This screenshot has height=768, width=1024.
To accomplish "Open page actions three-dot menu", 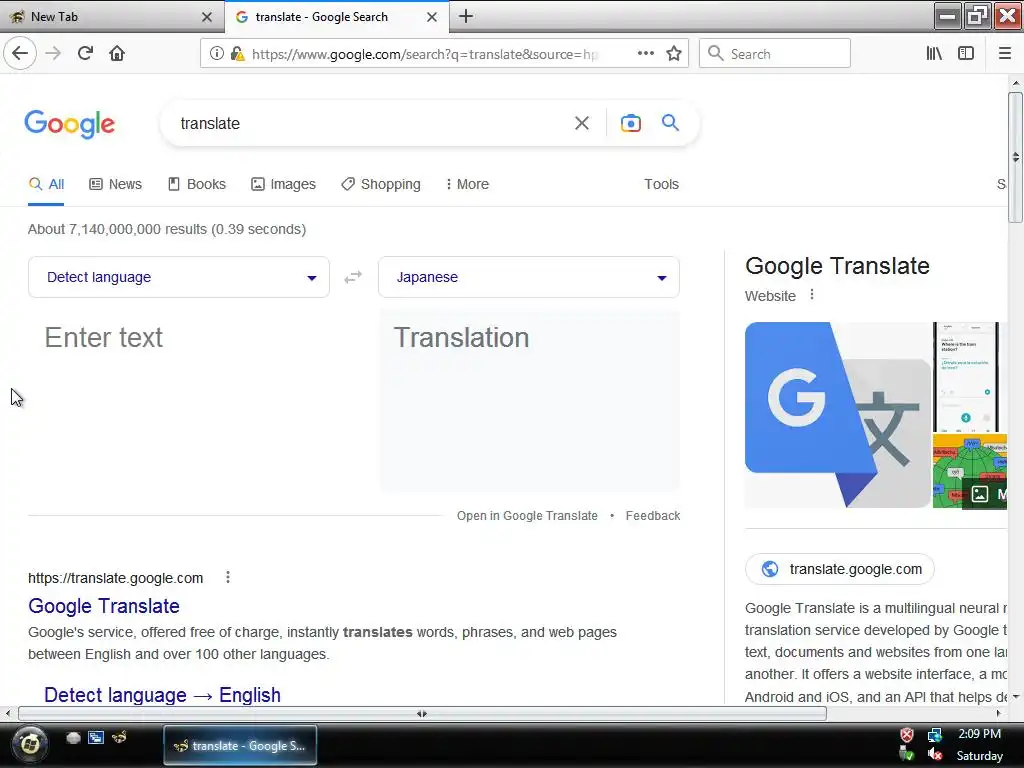I will pyautogui.click(x=645, y=54).
